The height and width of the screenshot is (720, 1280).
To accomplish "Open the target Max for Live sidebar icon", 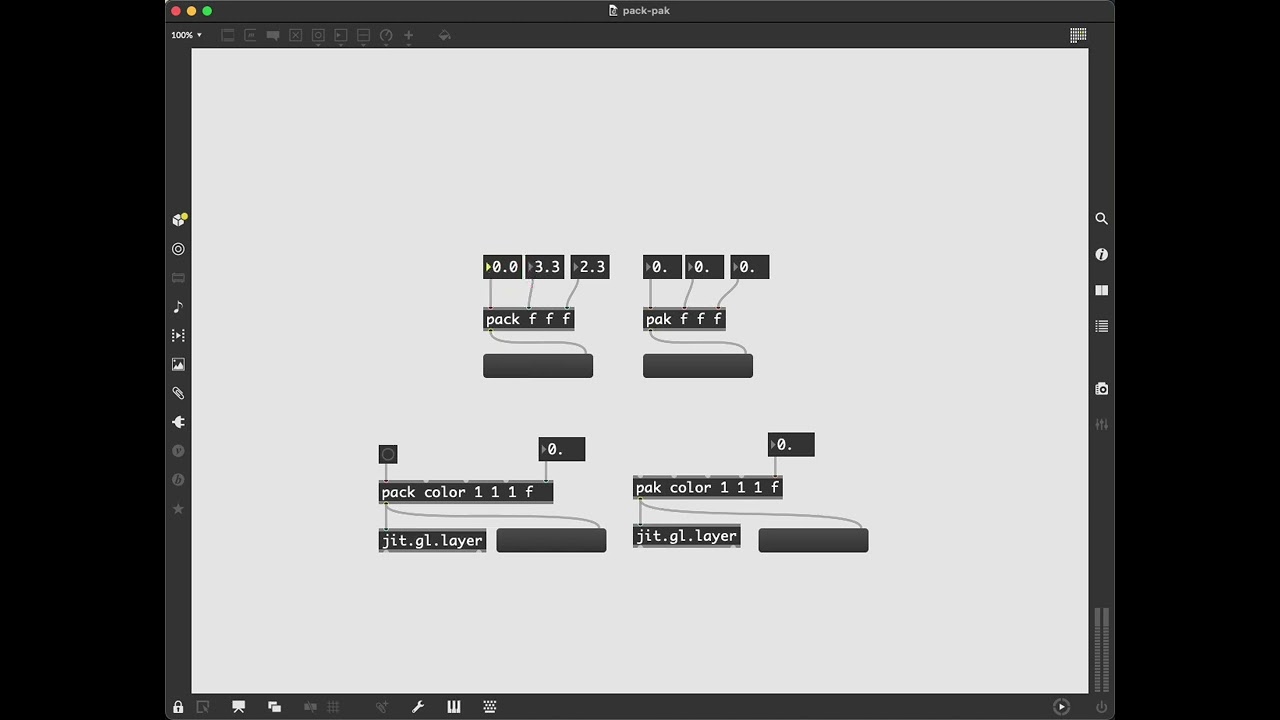I will [x=179, y=249].
